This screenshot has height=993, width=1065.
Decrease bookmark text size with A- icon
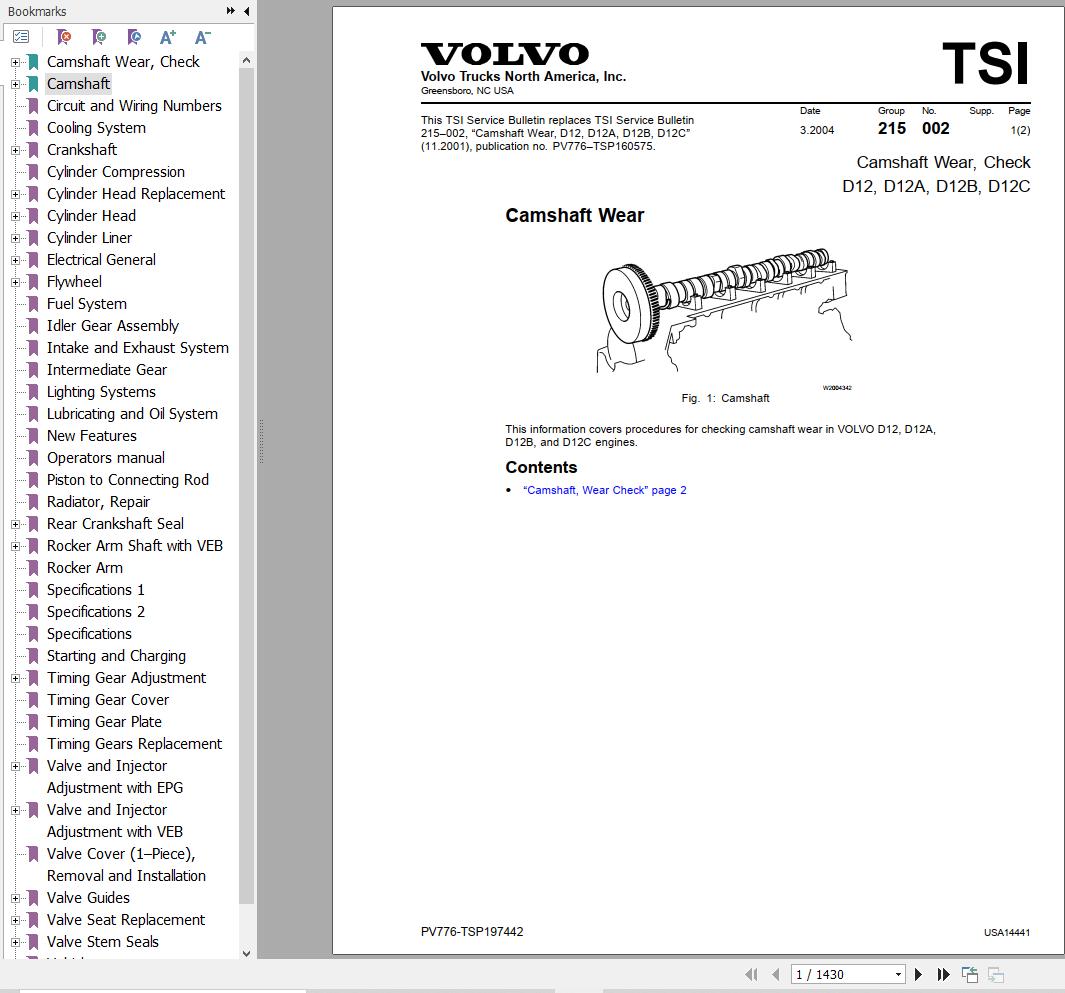(201, 36)
